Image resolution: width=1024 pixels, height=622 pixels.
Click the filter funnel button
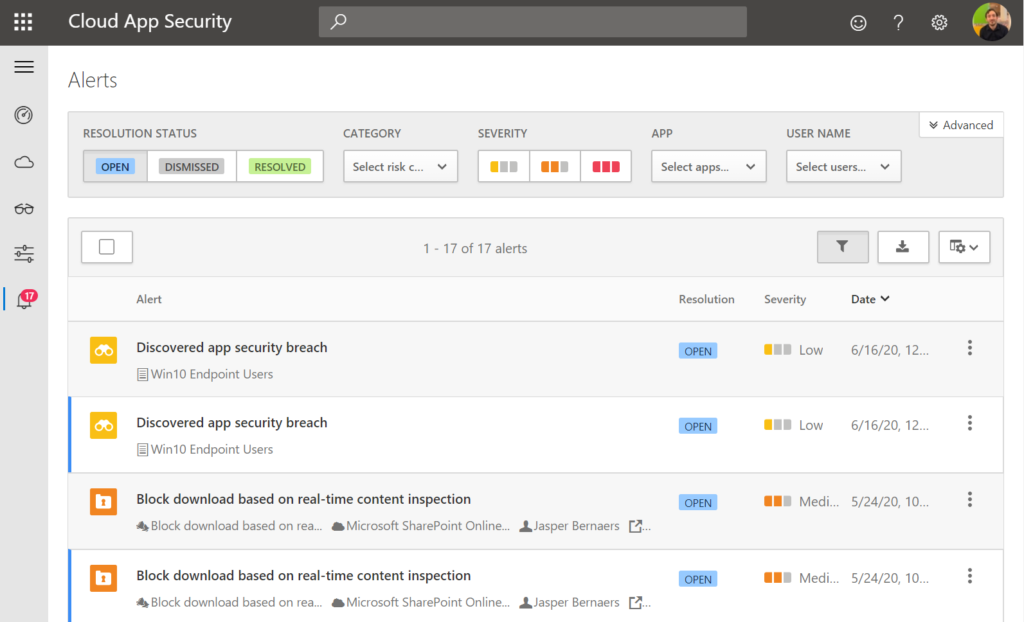(842, 247)
